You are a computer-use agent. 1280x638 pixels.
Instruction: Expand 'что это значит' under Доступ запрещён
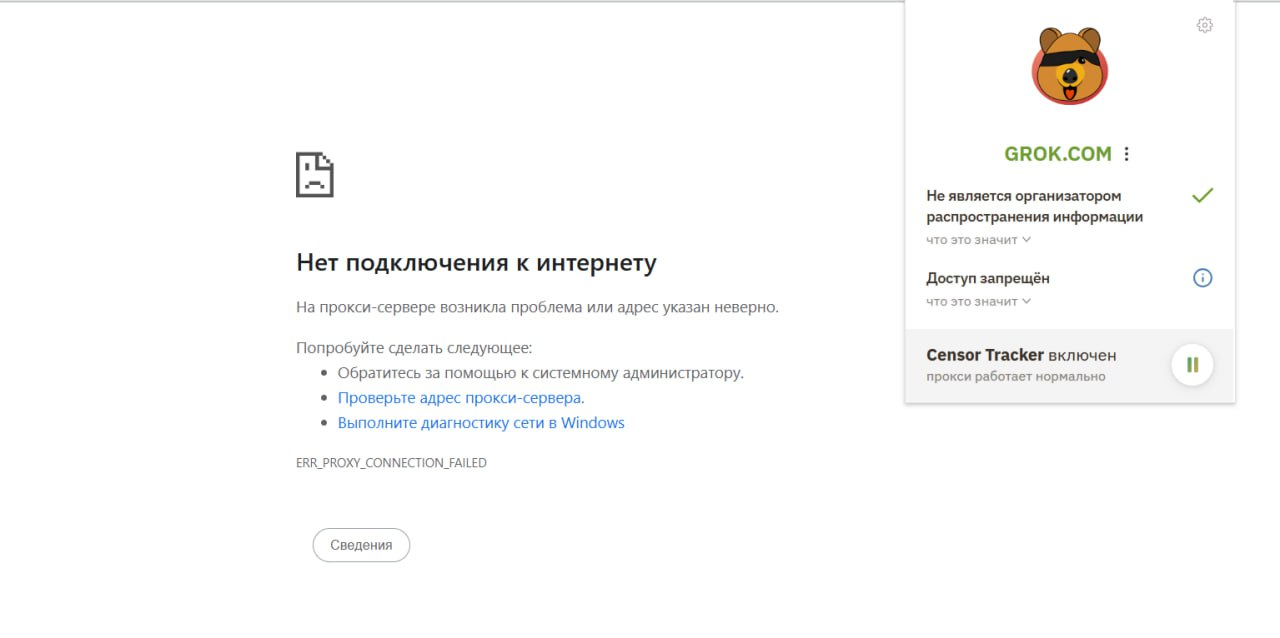click(x=978, y=301)
